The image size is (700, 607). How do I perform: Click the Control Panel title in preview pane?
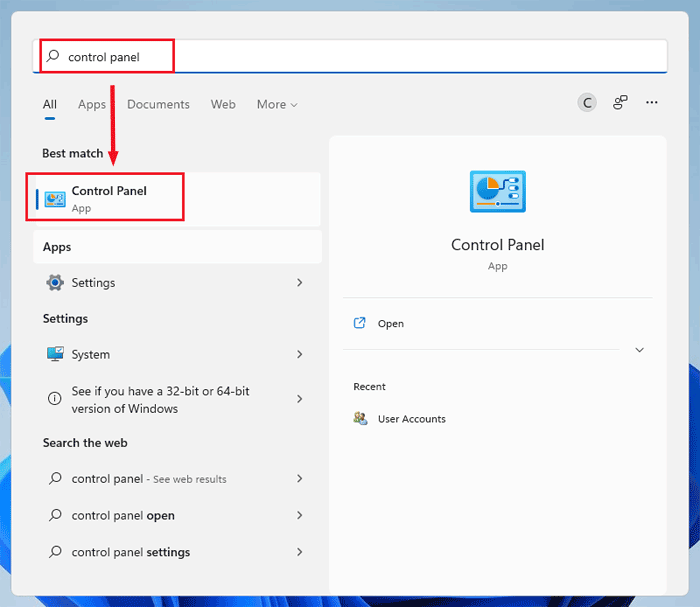coord(498,245)
